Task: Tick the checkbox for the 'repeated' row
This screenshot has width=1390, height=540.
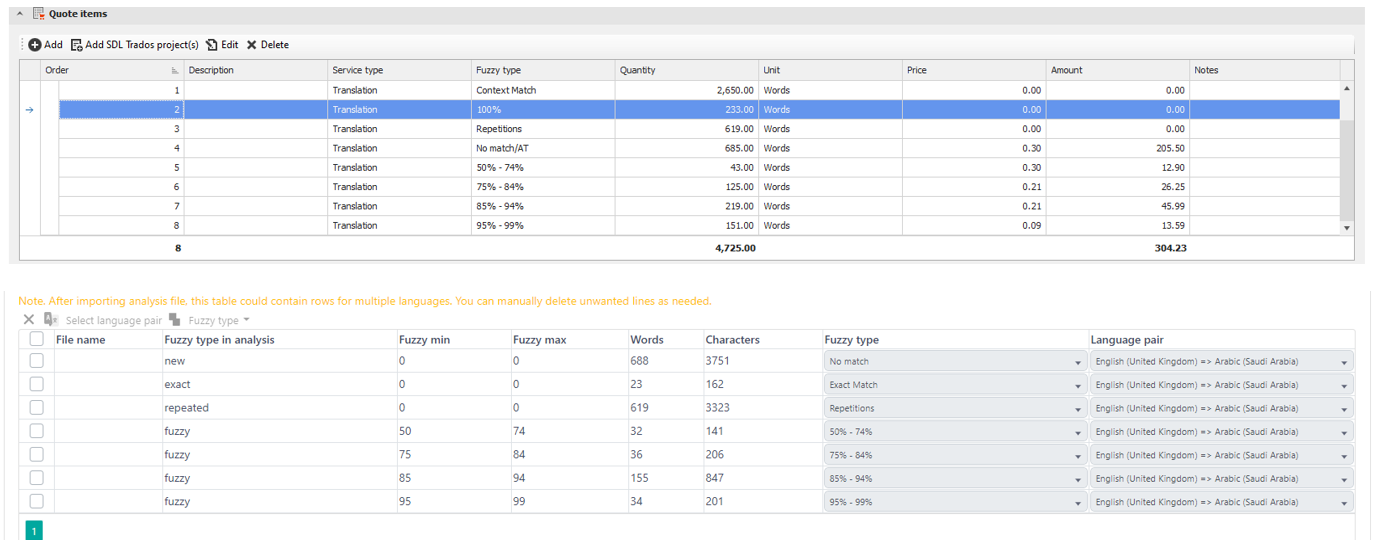Action: (x=36, y=408)
